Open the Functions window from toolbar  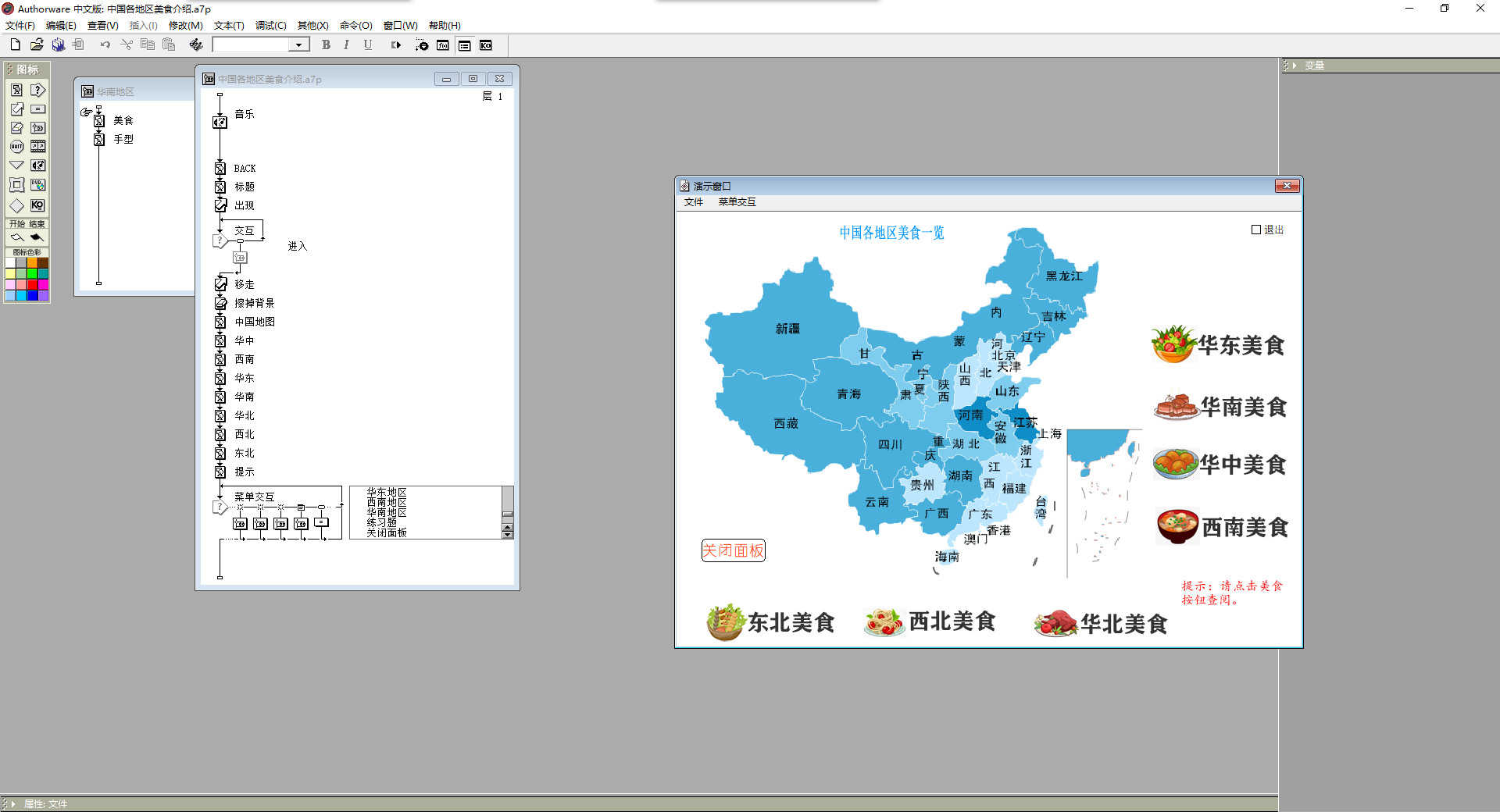pos(443,45)
